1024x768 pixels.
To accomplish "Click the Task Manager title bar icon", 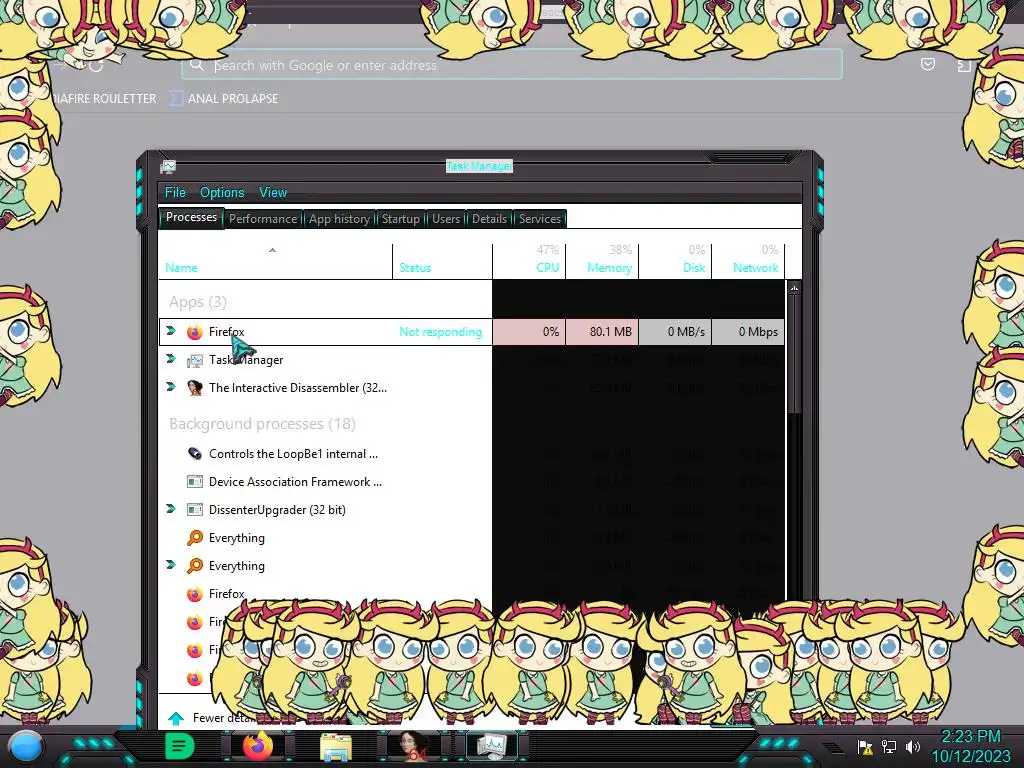I will (x=168, y=167).
